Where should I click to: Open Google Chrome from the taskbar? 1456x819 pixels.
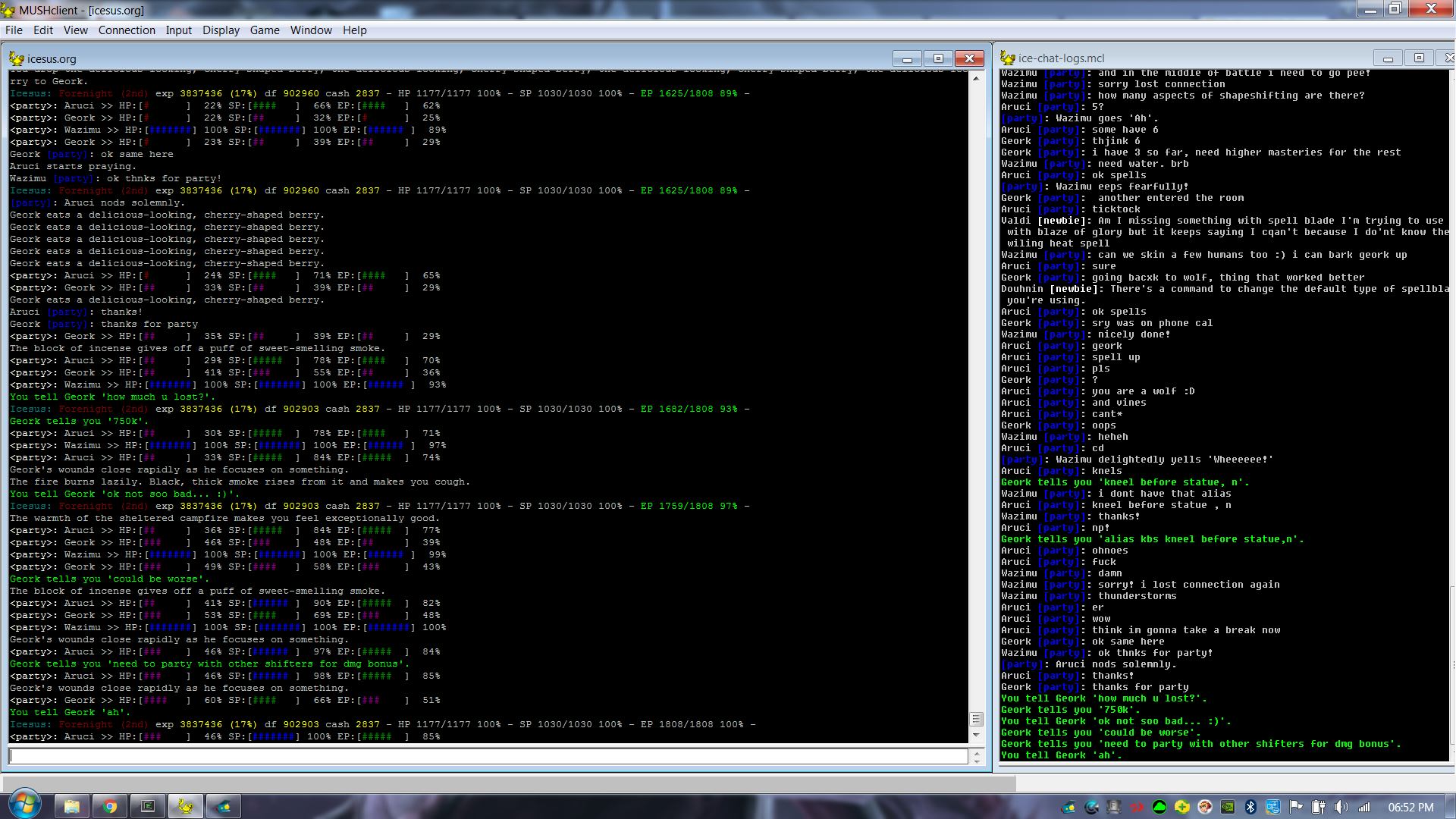point(110,806)
